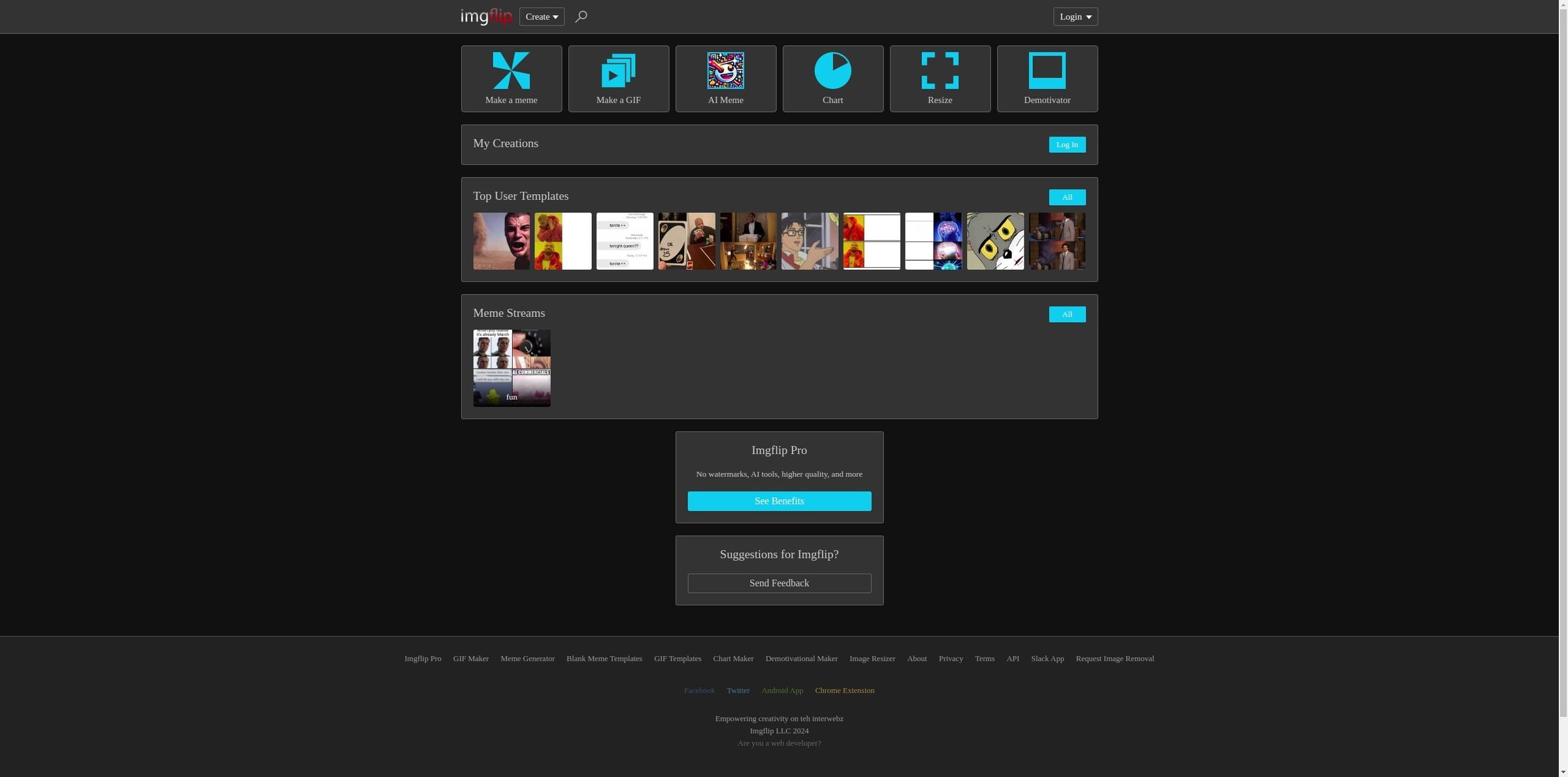Select the Make a meme tool

click(x=511, y=78)
